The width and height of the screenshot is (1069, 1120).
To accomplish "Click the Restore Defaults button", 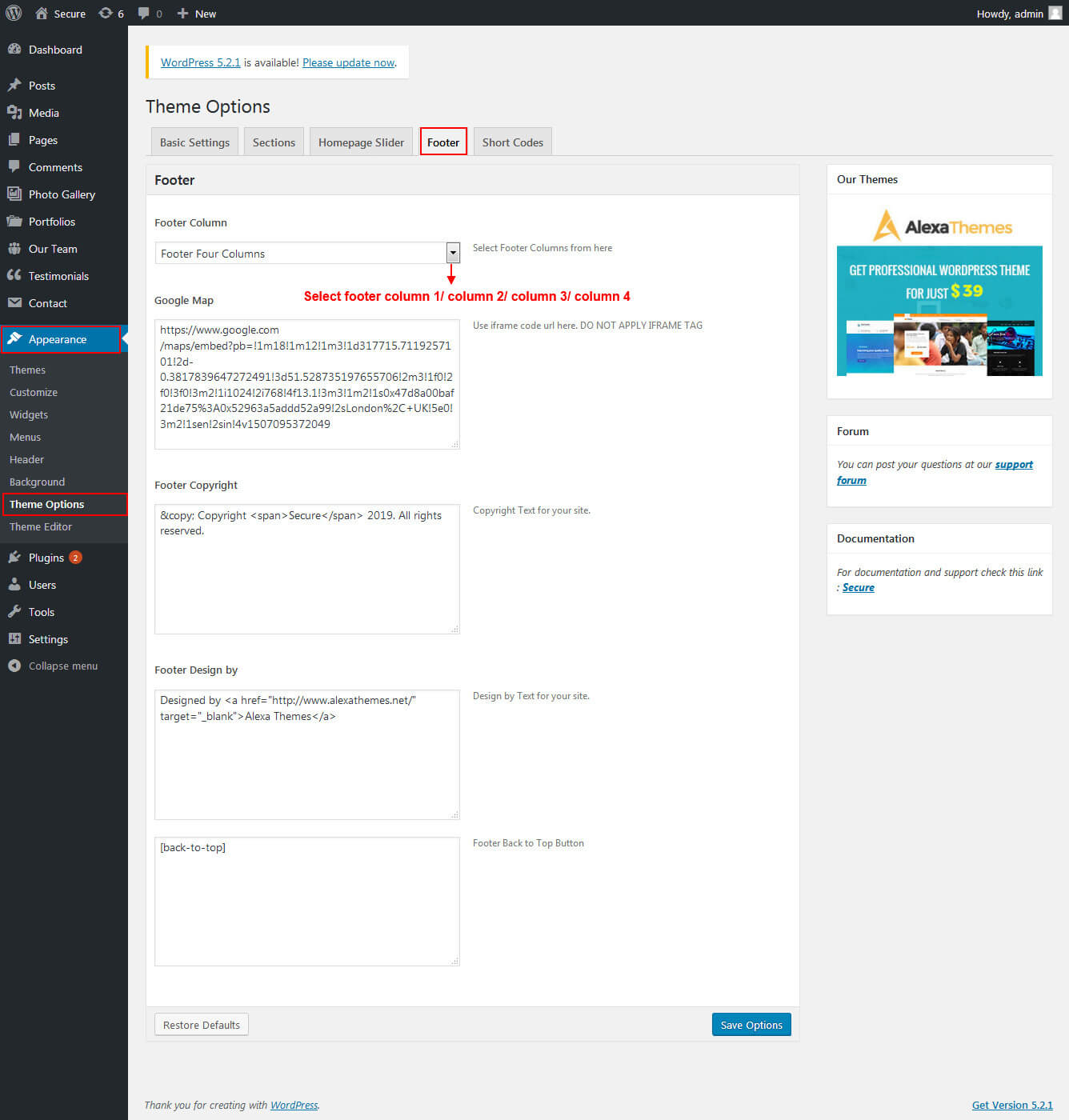I will pos(202,1025).
